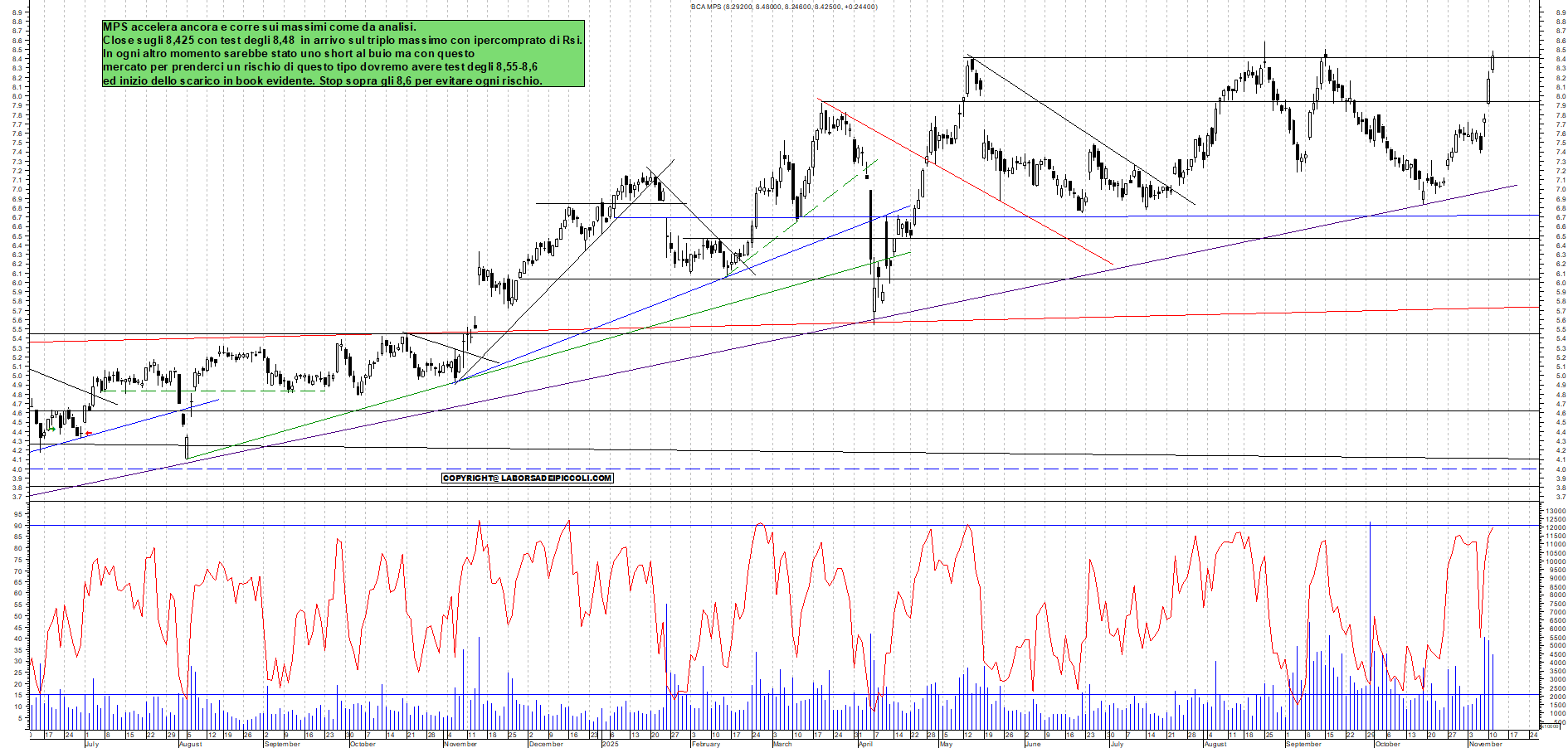Click the COPYRIGHT@ LABORSADEIPICCOLI.COM label
Image resolution: width=1568 pixels, height=748 pixels.
coord(528,478)
